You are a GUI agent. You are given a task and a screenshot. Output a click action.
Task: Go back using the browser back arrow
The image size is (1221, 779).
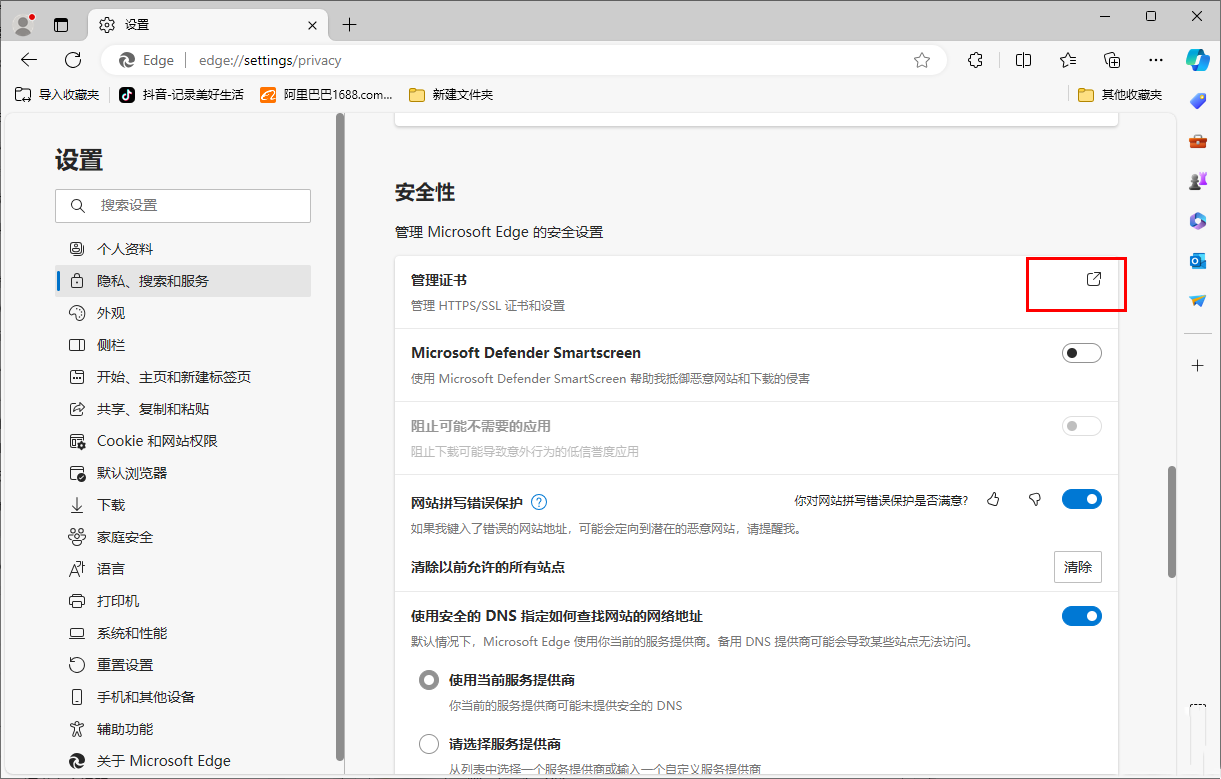(28, 60)
